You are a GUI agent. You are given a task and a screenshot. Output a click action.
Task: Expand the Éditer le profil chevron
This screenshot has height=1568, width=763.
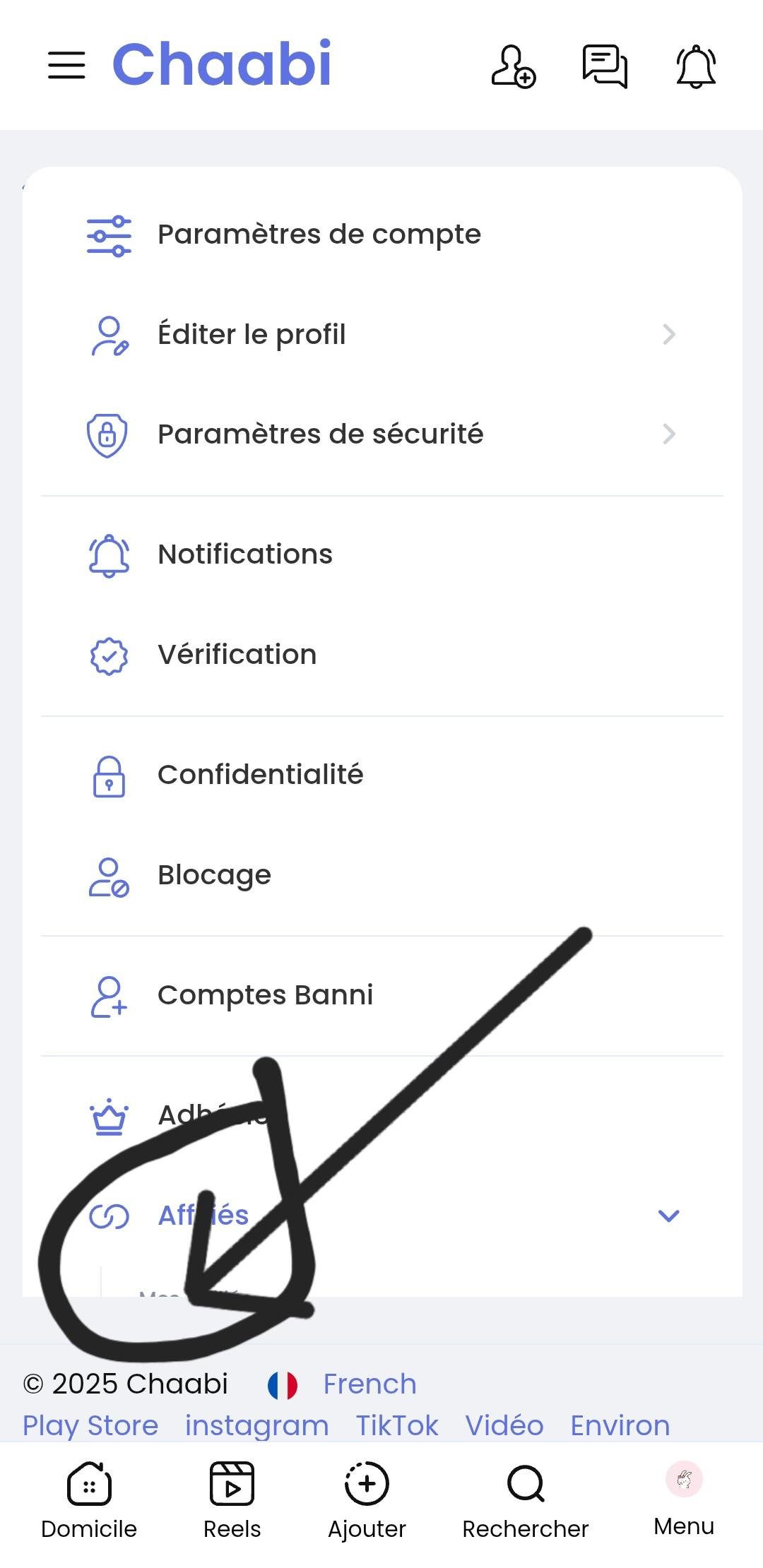coord(669,334)
